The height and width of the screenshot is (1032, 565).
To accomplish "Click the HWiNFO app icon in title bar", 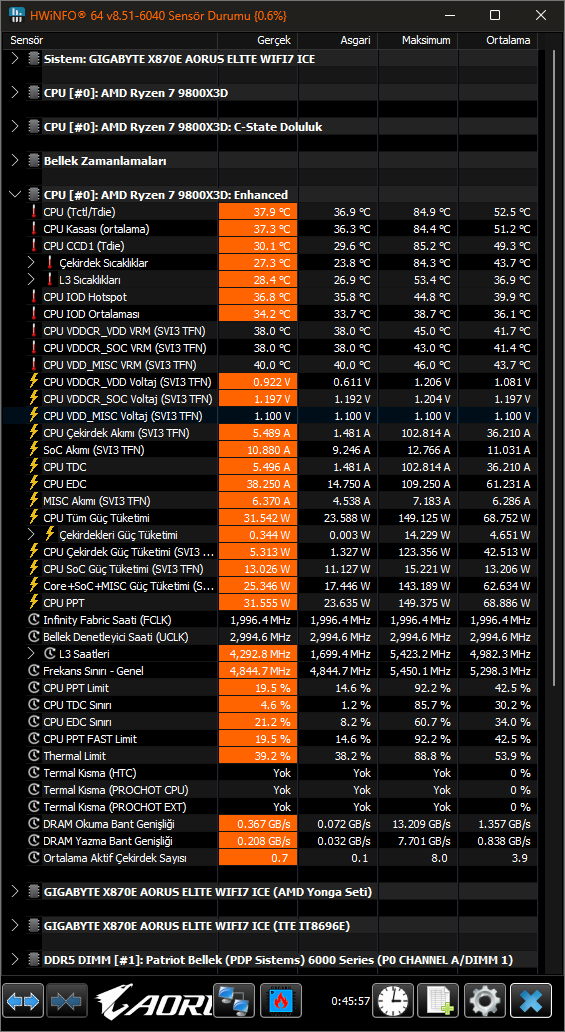I will coord(16,15).
